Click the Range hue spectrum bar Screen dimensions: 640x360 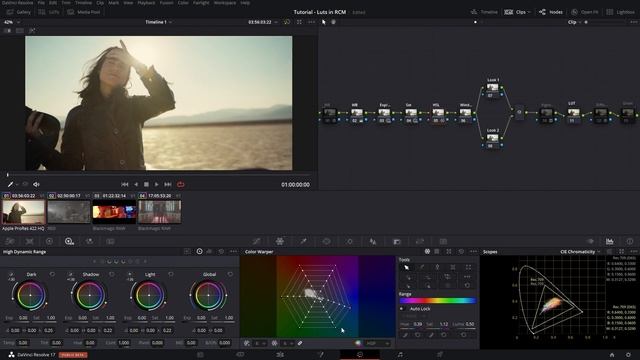pyautogui.click(x=438, y=300)
